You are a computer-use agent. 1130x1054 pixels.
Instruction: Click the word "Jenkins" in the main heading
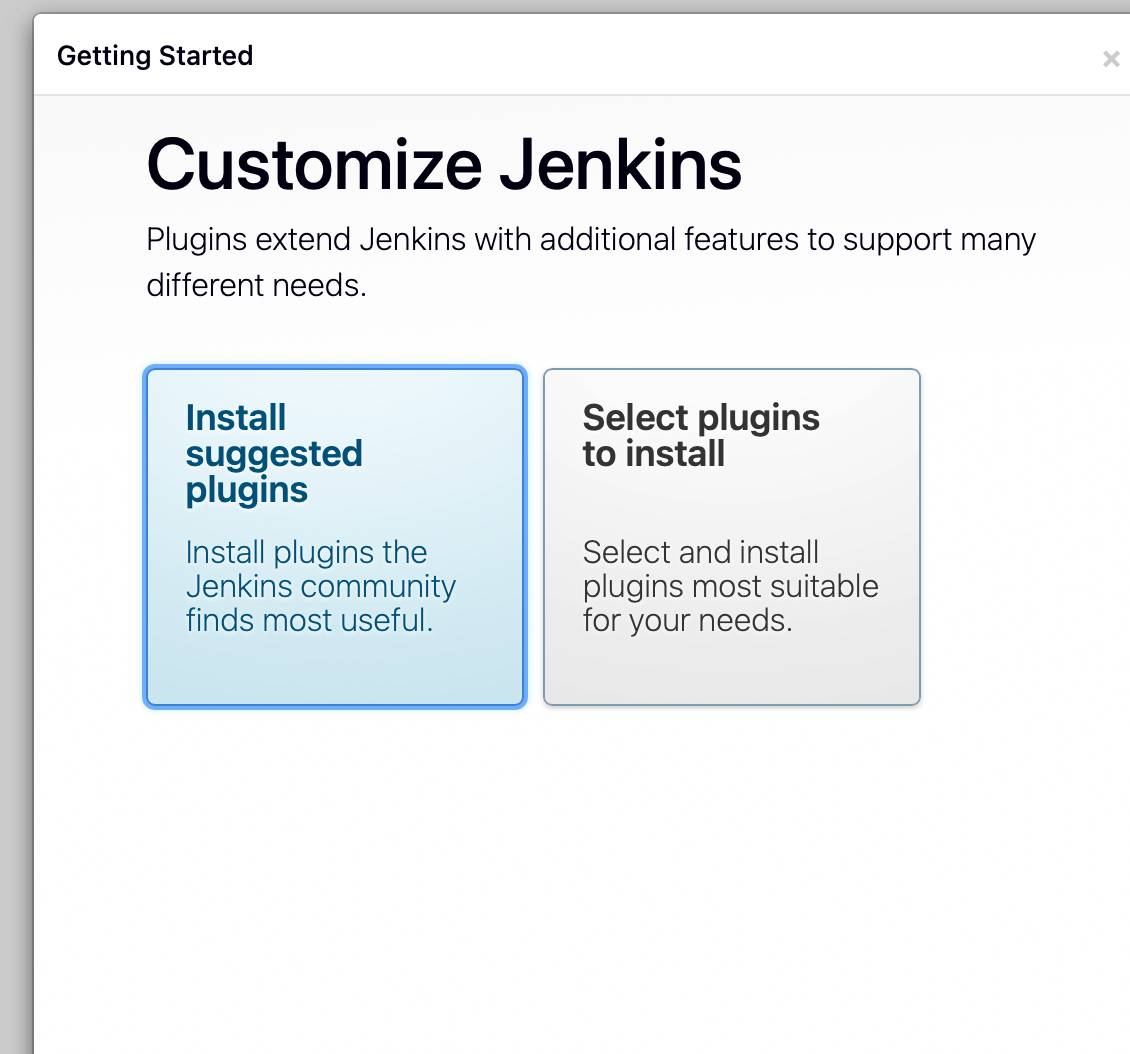pos(620,165)
